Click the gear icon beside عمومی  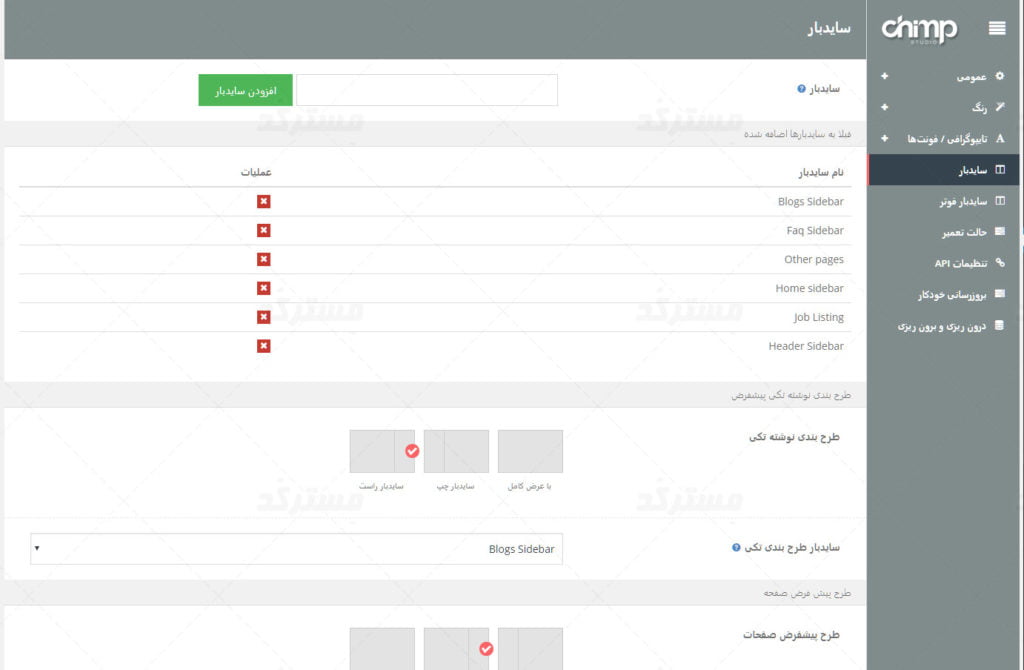pos(999,76)
